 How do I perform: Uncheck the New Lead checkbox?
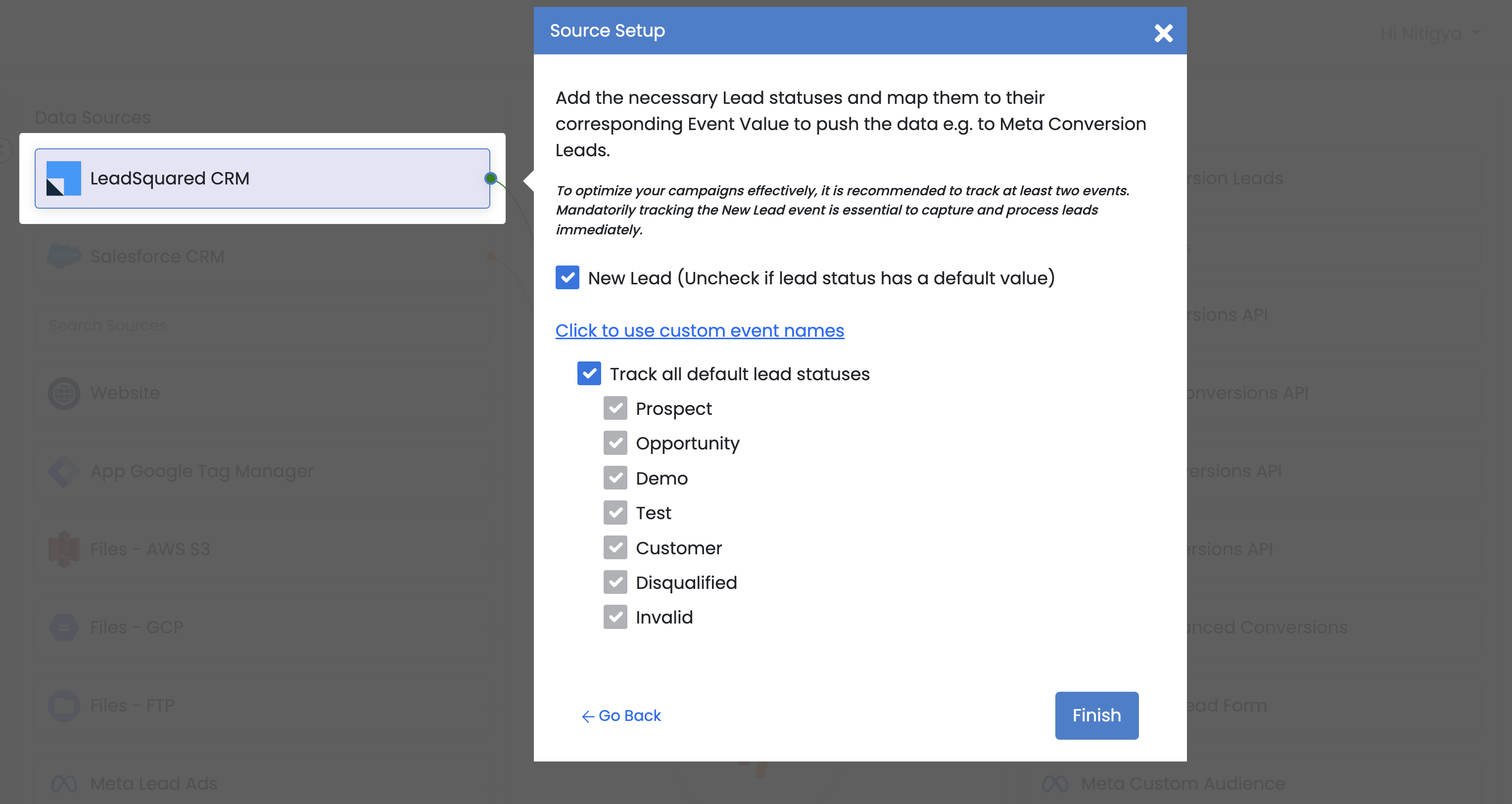pyautogui.click(x=567, y=277)
